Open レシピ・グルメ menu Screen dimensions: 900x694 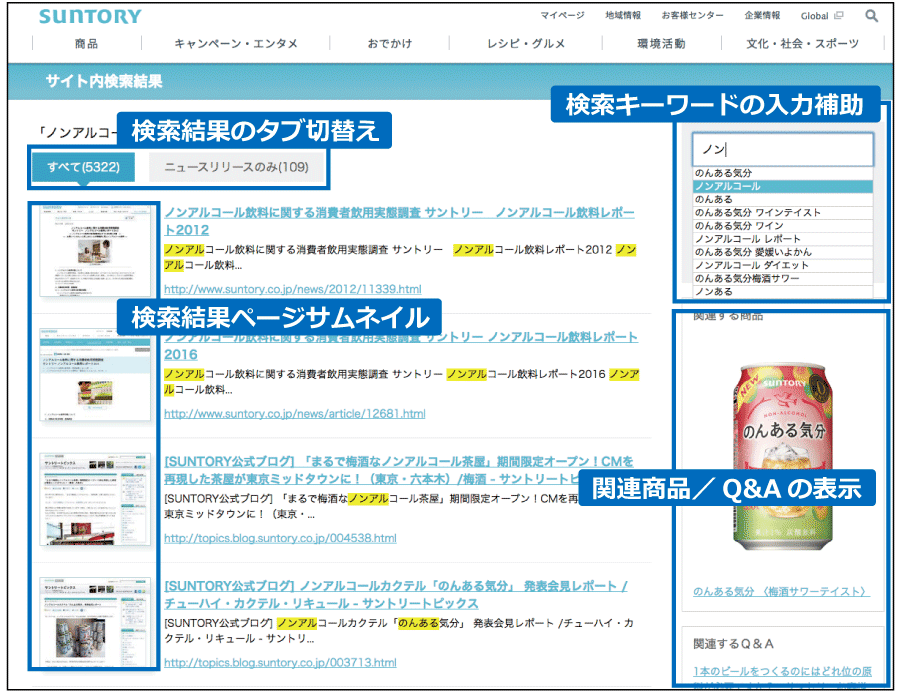(x=526, y=44)
